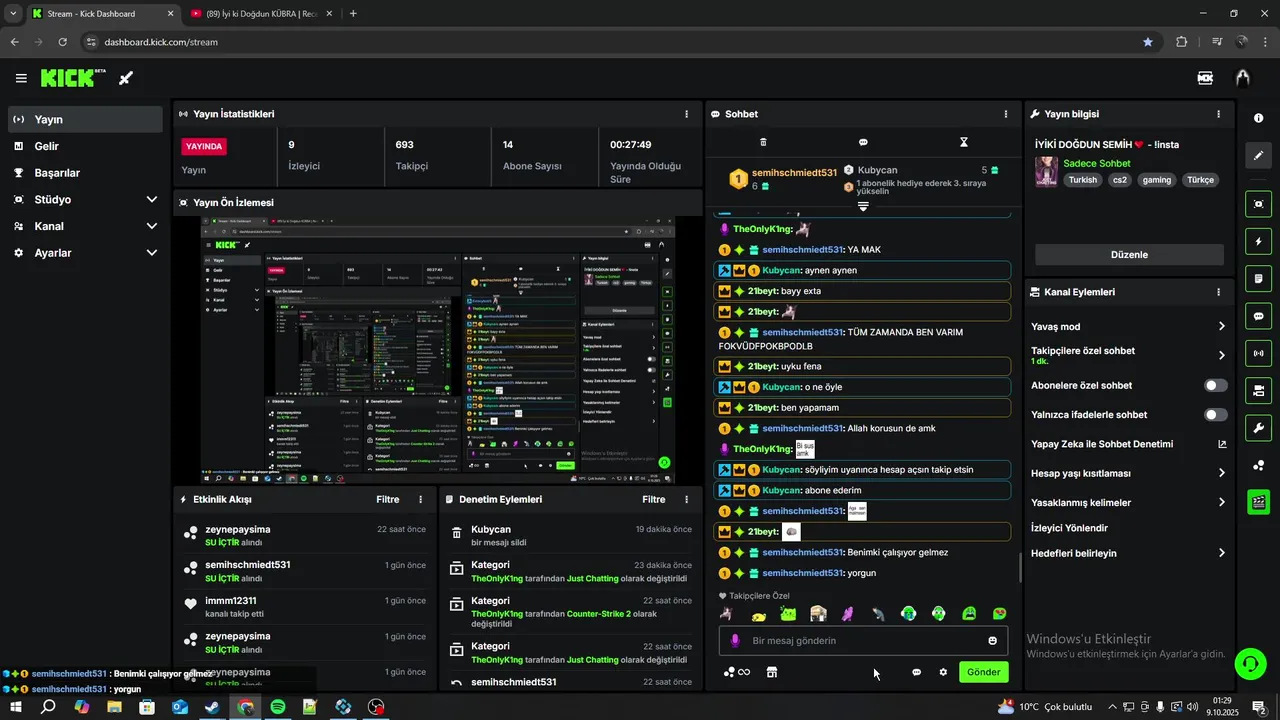
Task: Click İzleyici Yönlendir option
Action: pyautogui.click(x=1069, y=528)
